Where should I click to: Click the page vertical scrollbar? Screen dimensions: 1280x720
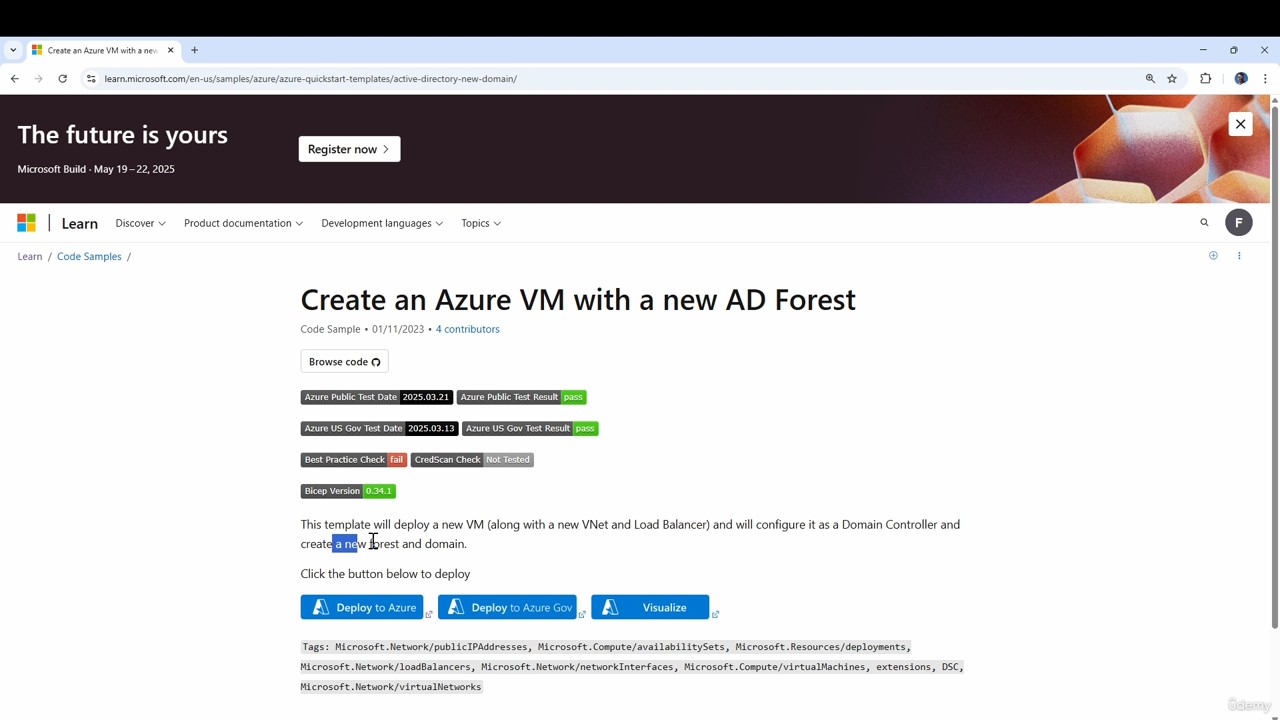point(1274,366)
